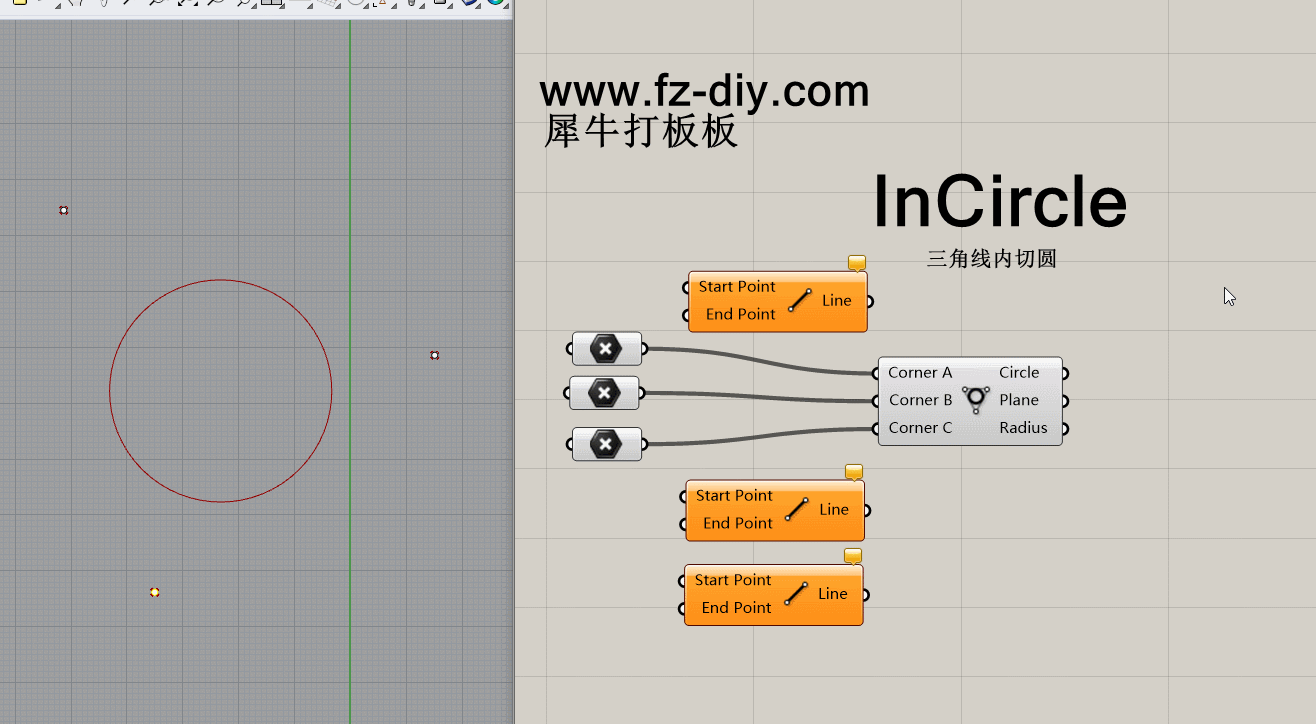Click the Plane output label
Viewport: 1316px width, 724px height.
[1019, 400]
